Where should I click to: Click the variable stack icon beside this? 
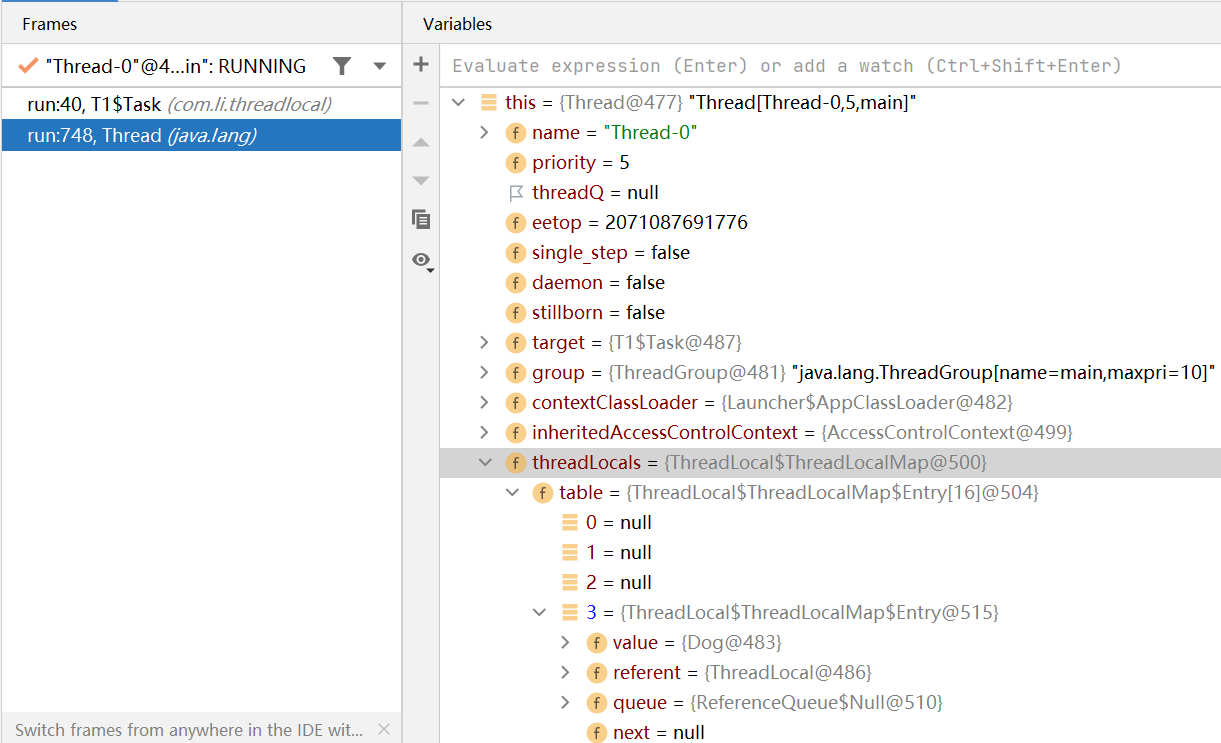tap(489, 103)
